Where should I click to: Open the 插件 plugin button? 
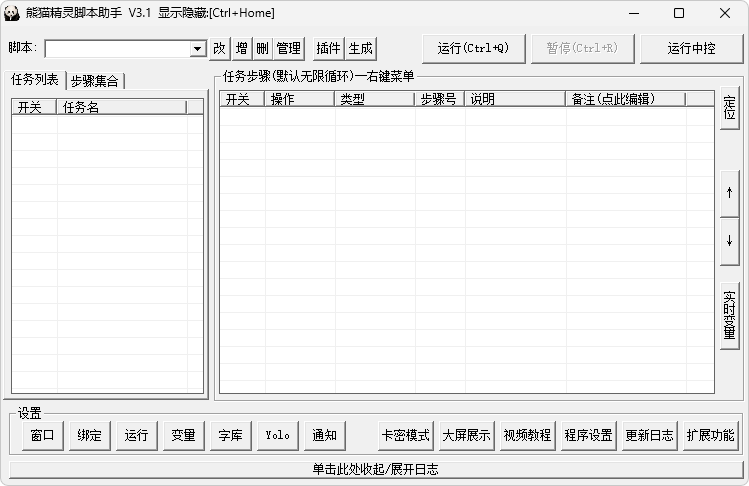328,48
